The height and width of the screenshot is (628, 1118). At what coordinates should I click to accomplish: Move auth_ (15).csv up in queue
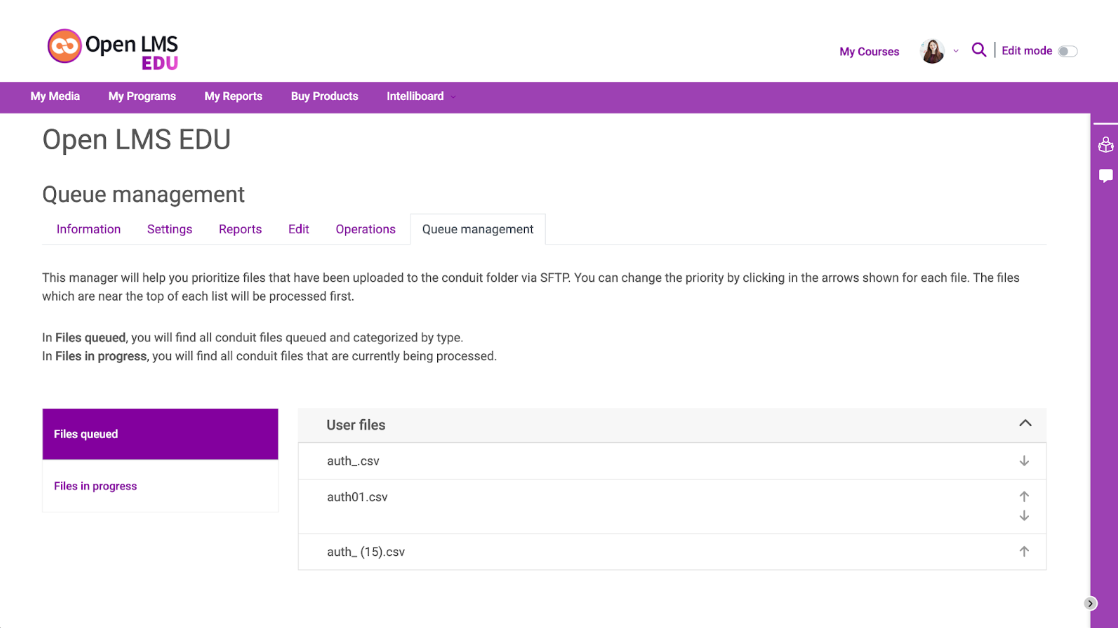point(1024,552)
